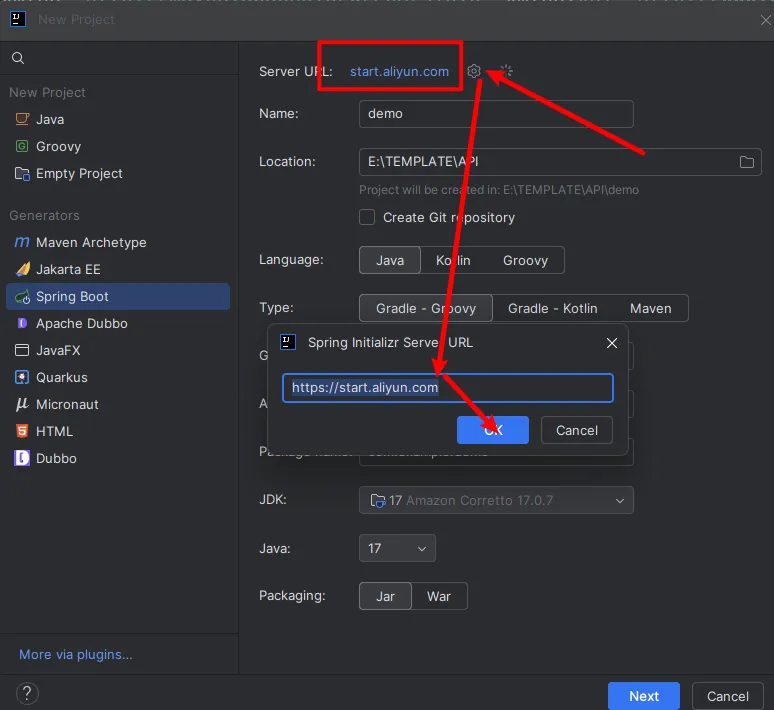Click the folder browse icon in Location
774x710 pixels.
point(746,162)
